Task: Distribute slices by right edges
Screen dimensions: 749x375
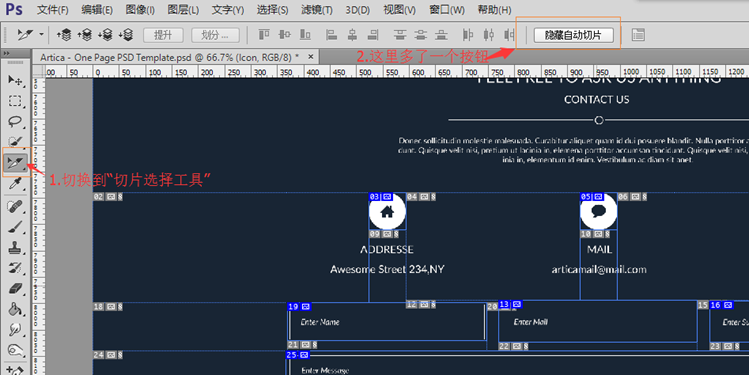Action: pos(509,34)
